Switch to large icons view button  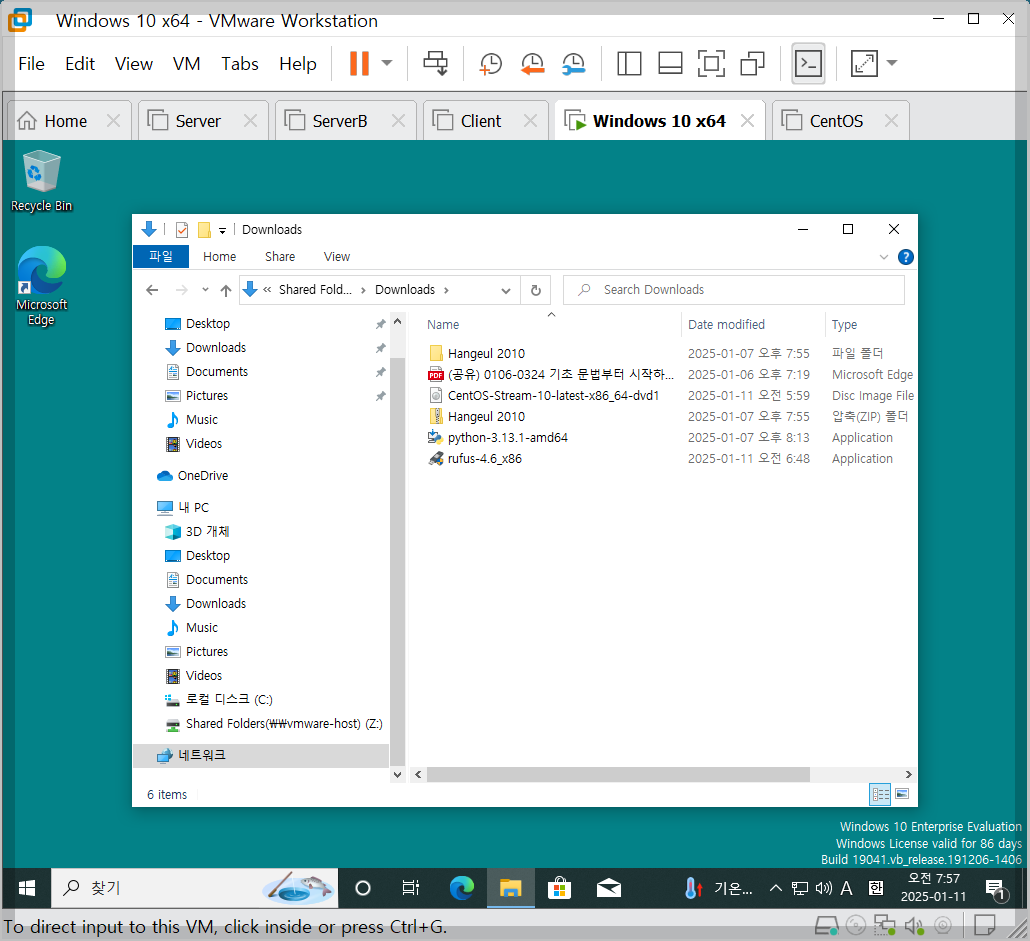tap(903, 794)
